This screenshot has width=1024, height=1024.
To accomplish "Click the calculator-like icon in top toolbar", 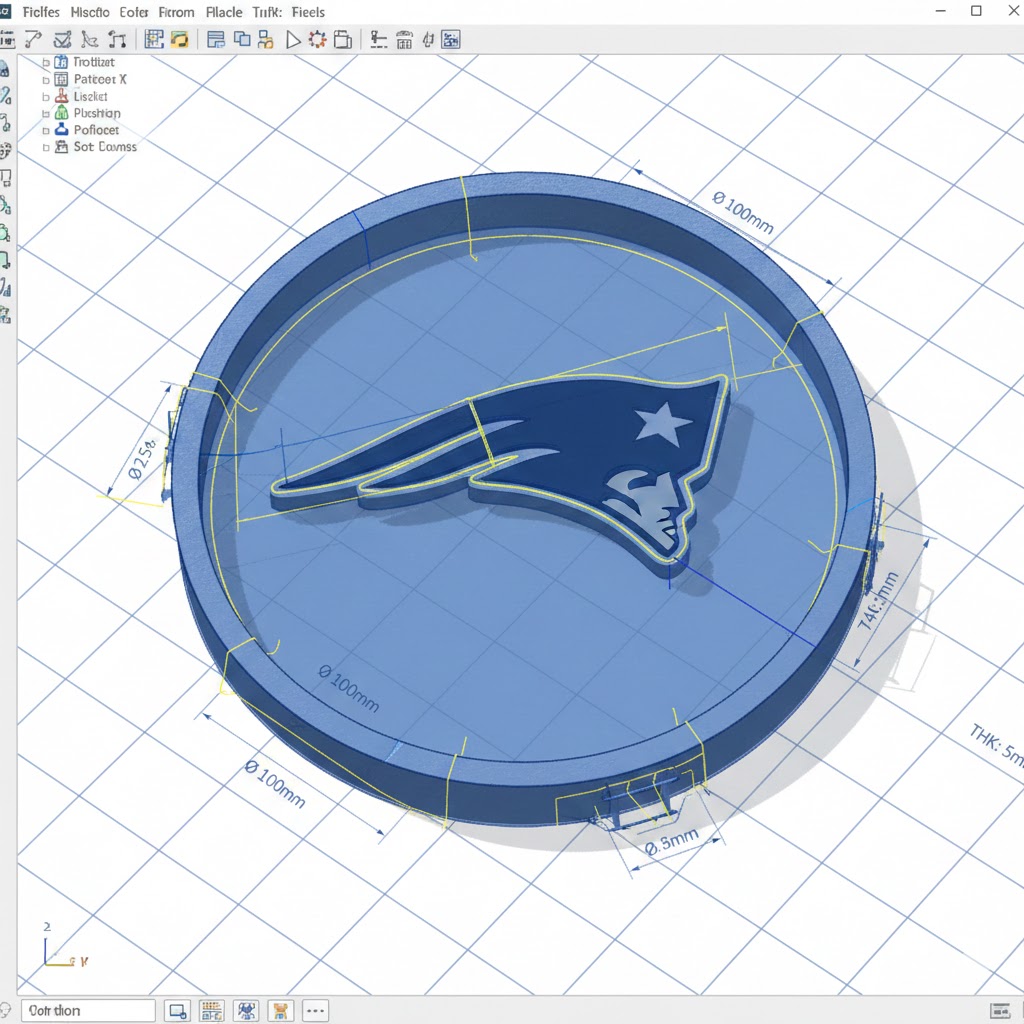I will pos(405,40).
